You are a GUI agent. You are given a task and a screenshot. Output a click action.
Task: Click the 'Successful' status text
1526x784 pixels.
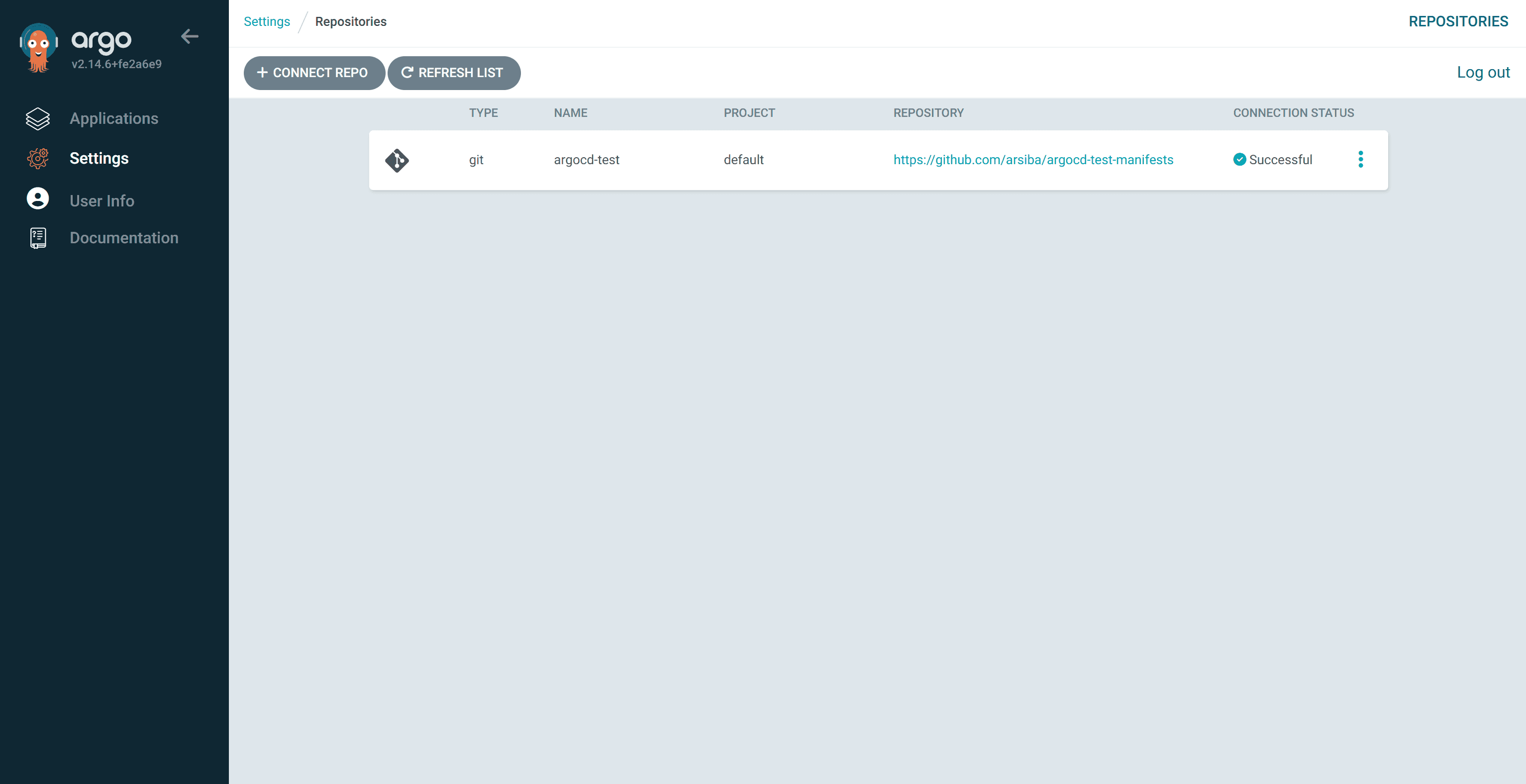[x=1280, y=160]
